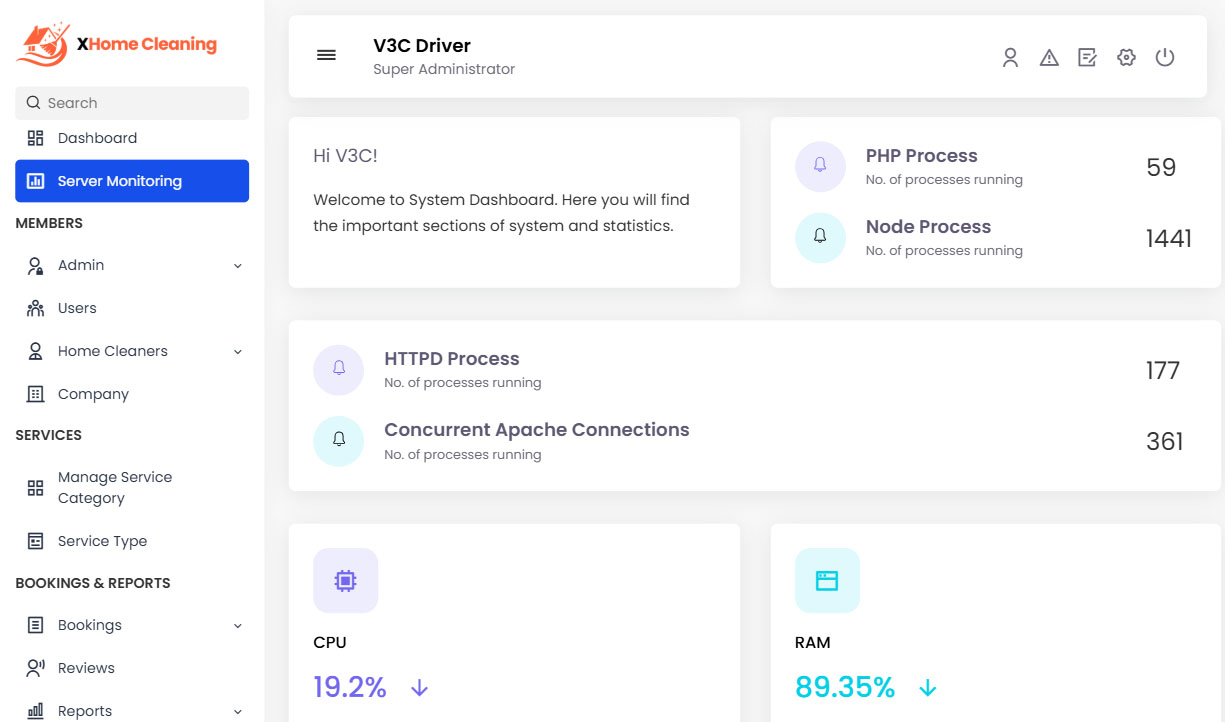The image size is (1225, 722).
Task: Click the bell icon beside PHP Process
Action: point(820,166)
